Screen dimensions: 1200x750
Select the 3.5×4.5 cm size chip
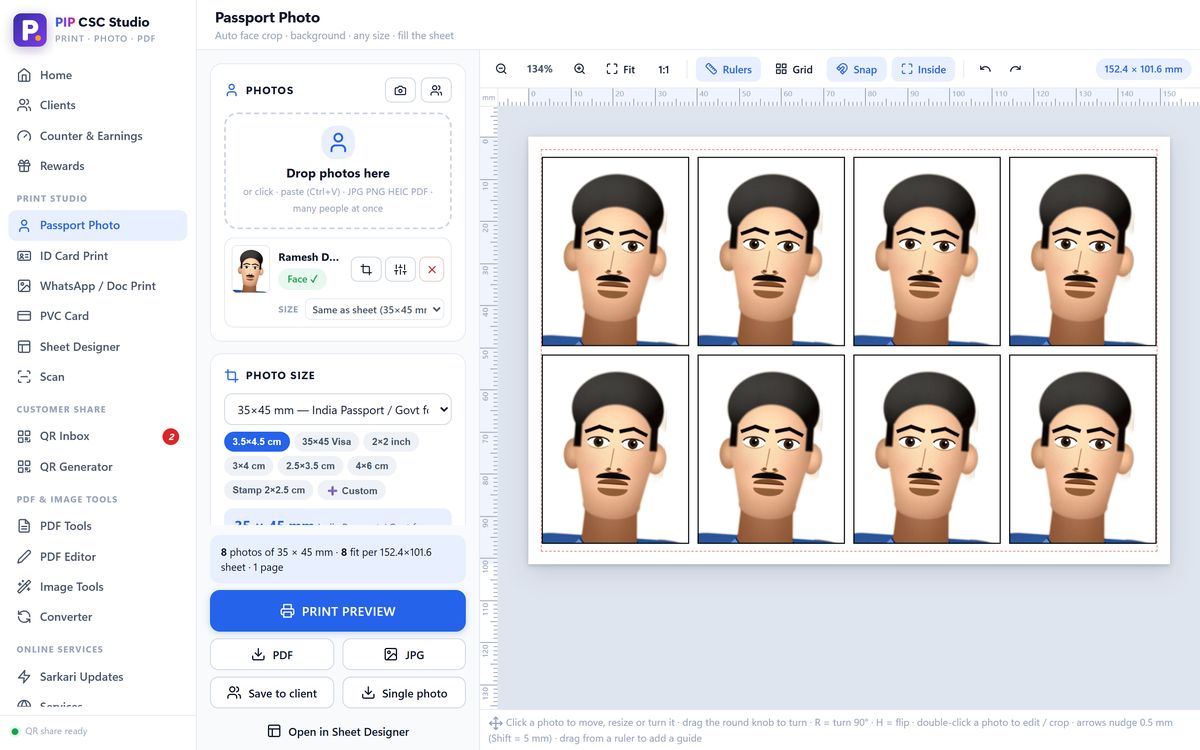click(x=257, y=441)
